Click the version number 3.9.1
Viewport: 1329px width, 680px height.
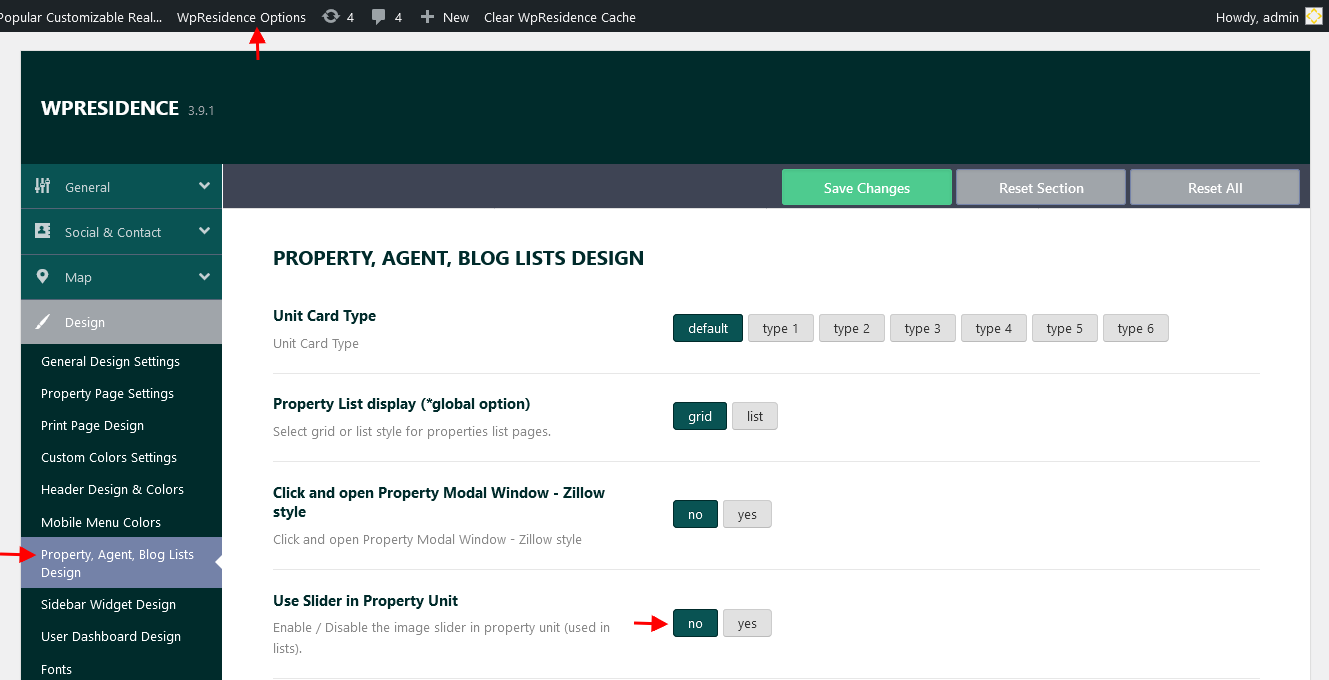(x=201, y=111)
